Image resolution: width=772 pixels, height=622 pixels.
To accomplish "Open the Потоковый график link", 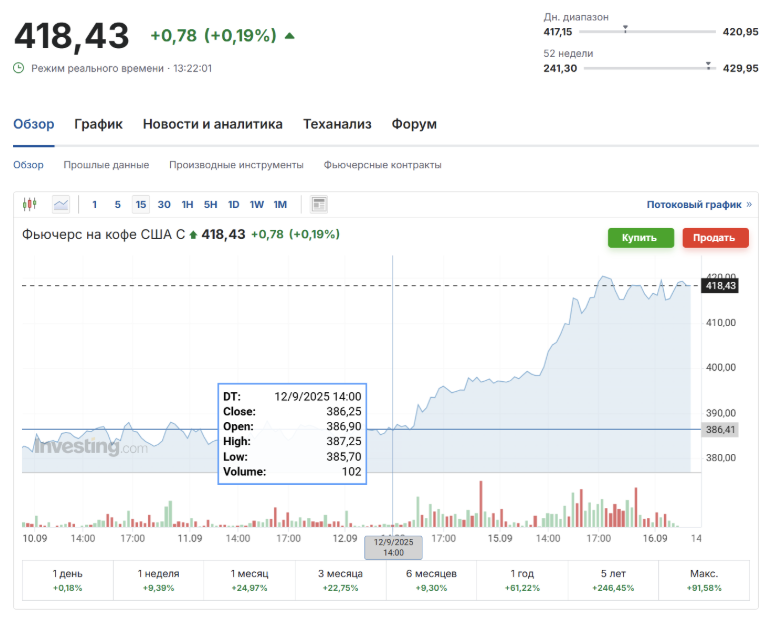I will 694,204.
